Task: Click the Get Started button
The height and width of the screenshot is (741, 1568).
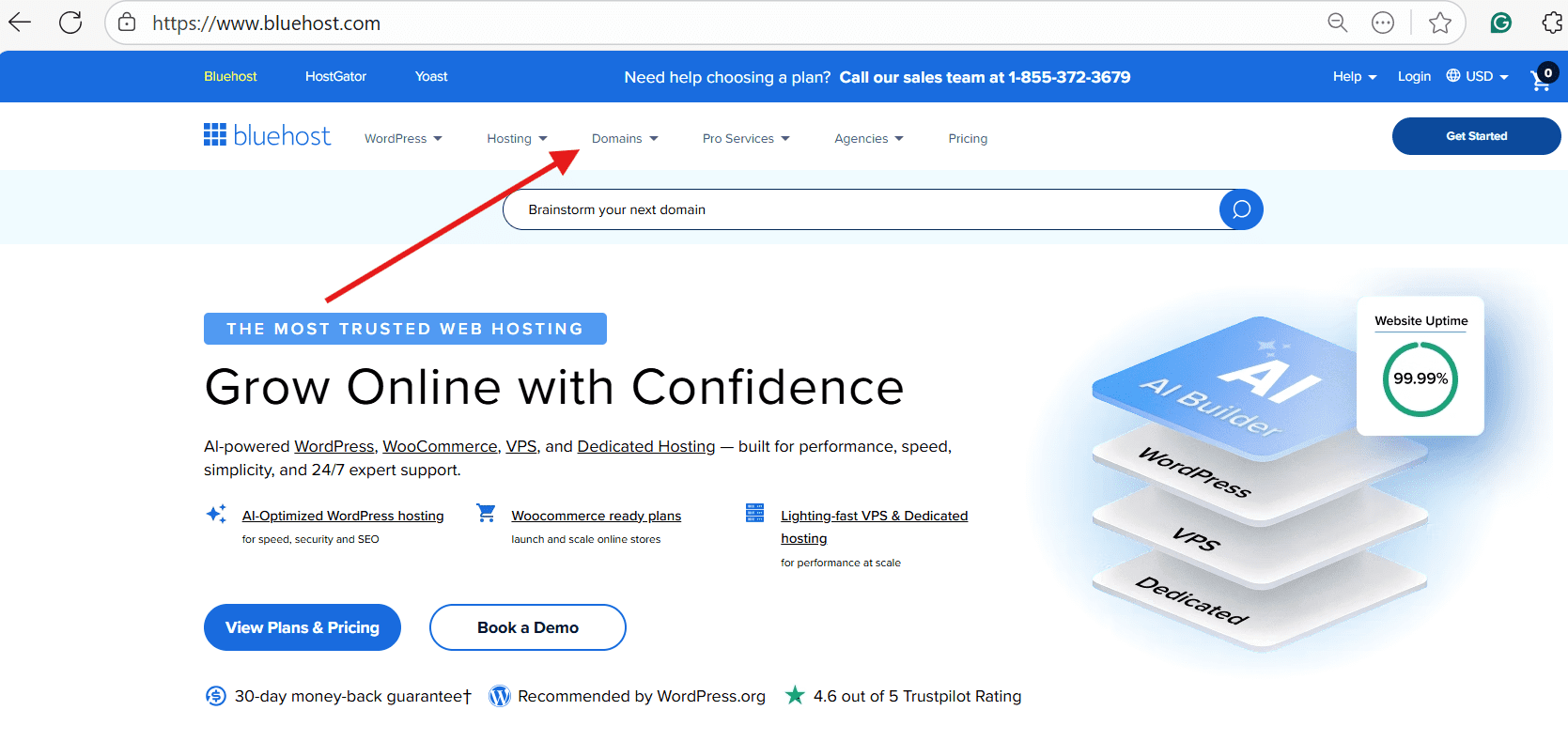Action: pos(1476,136)
